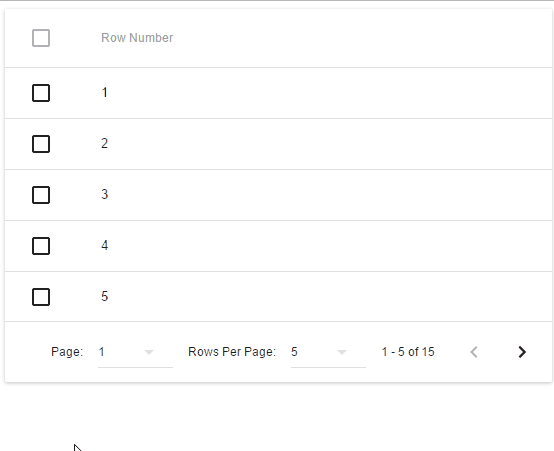Click the row containing number 1
This screenshot has height=451, width=554.
[278, 93]
